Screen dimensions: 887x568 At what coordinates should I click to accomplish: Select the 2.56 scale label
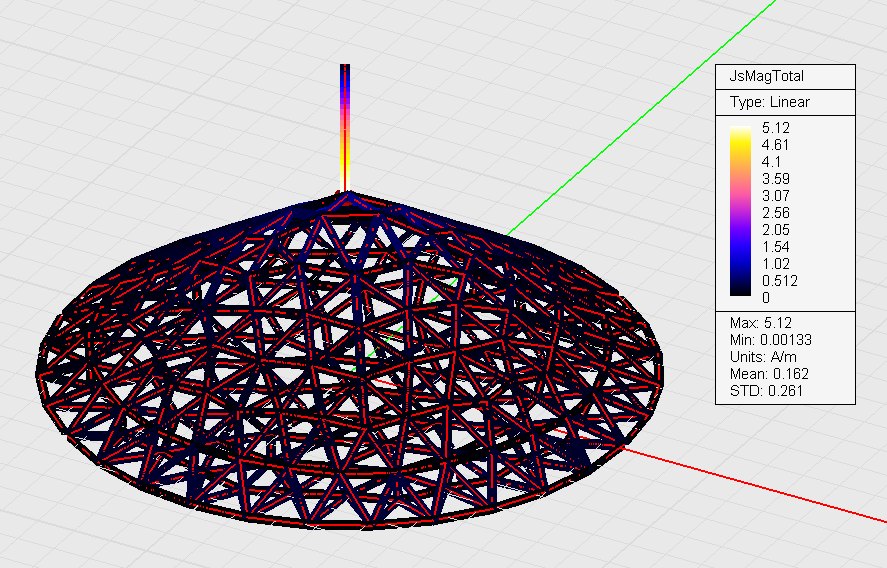tap(776, 213)
